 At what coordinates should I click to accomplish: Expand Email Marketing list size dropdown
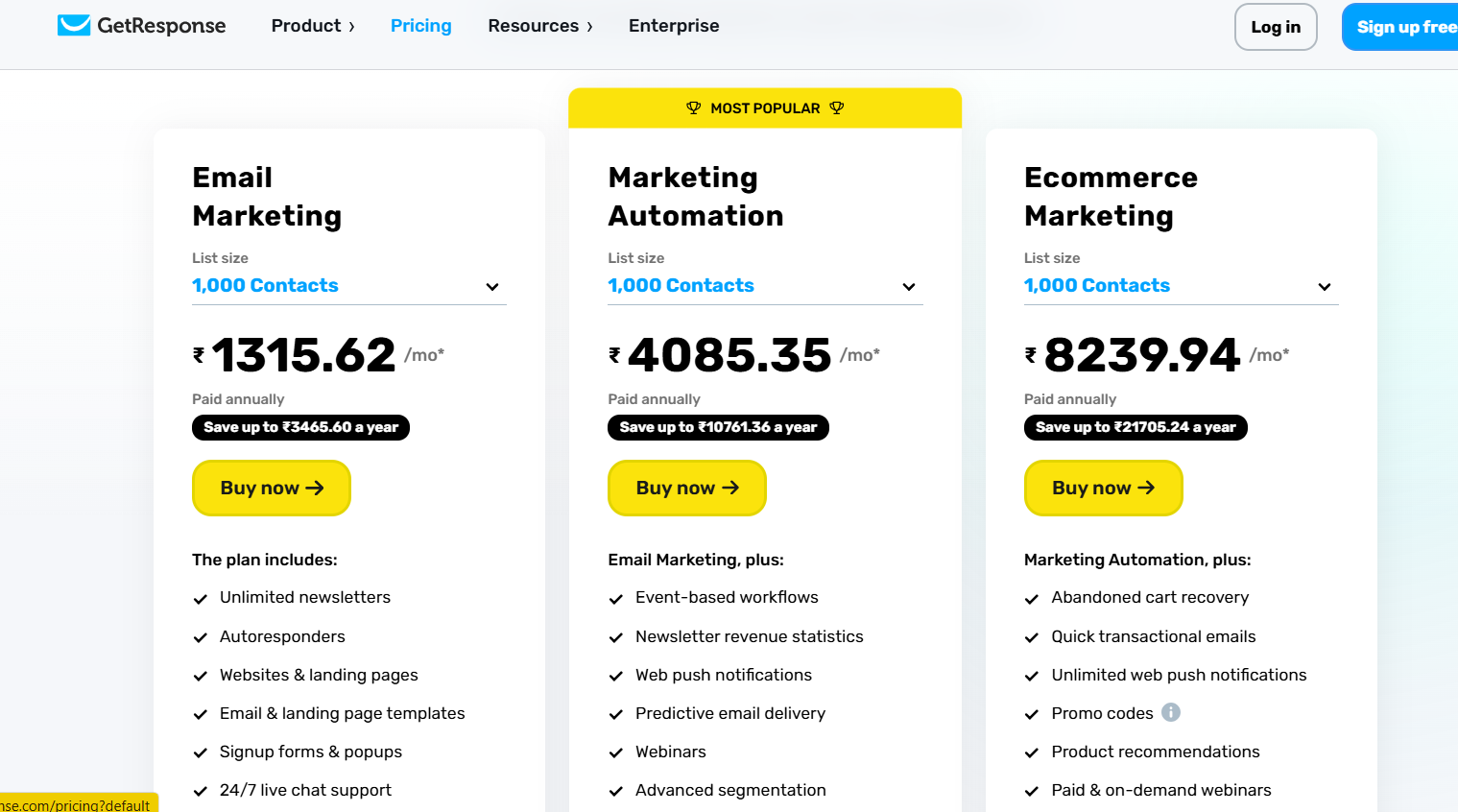[x=492, y=286]
